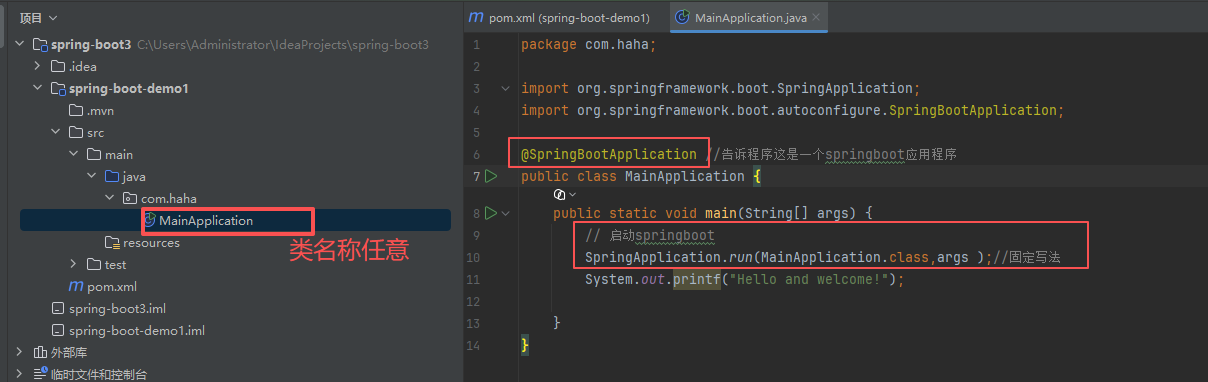Screen dimensions: 1208x382
Task: Collapse the com.haha package chevron
Action: (x=110, y=198)
